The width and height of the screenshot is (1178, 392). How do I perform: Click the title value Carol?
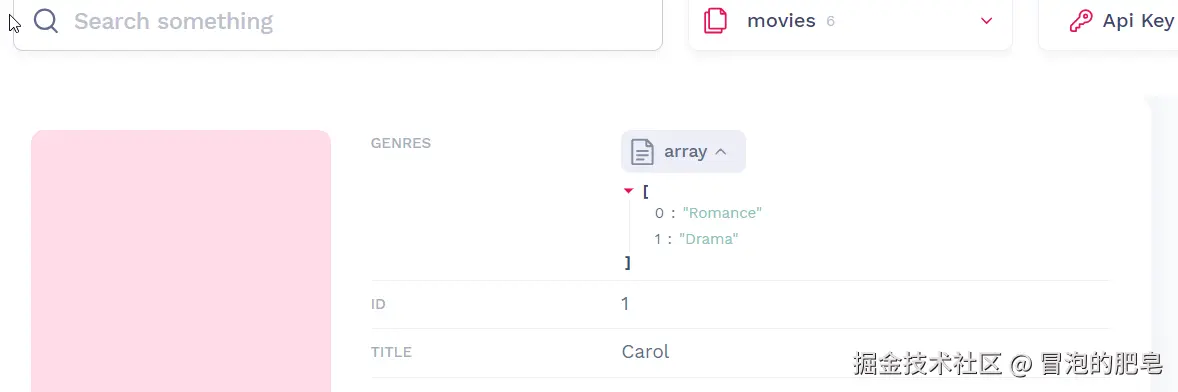(645, 351)
